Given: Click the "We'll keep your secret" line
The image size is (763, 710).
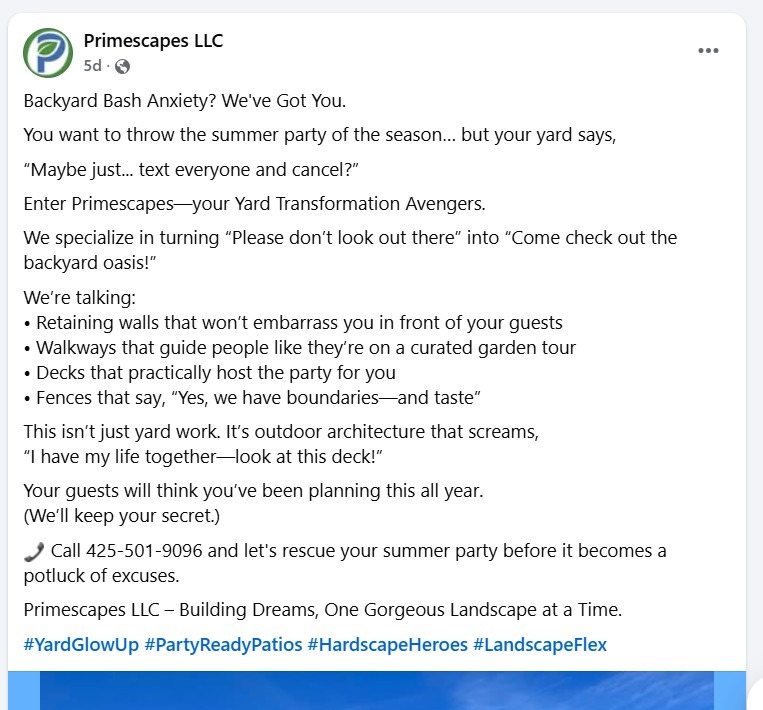Looking at the screenshot, I should tap(121, 516).
